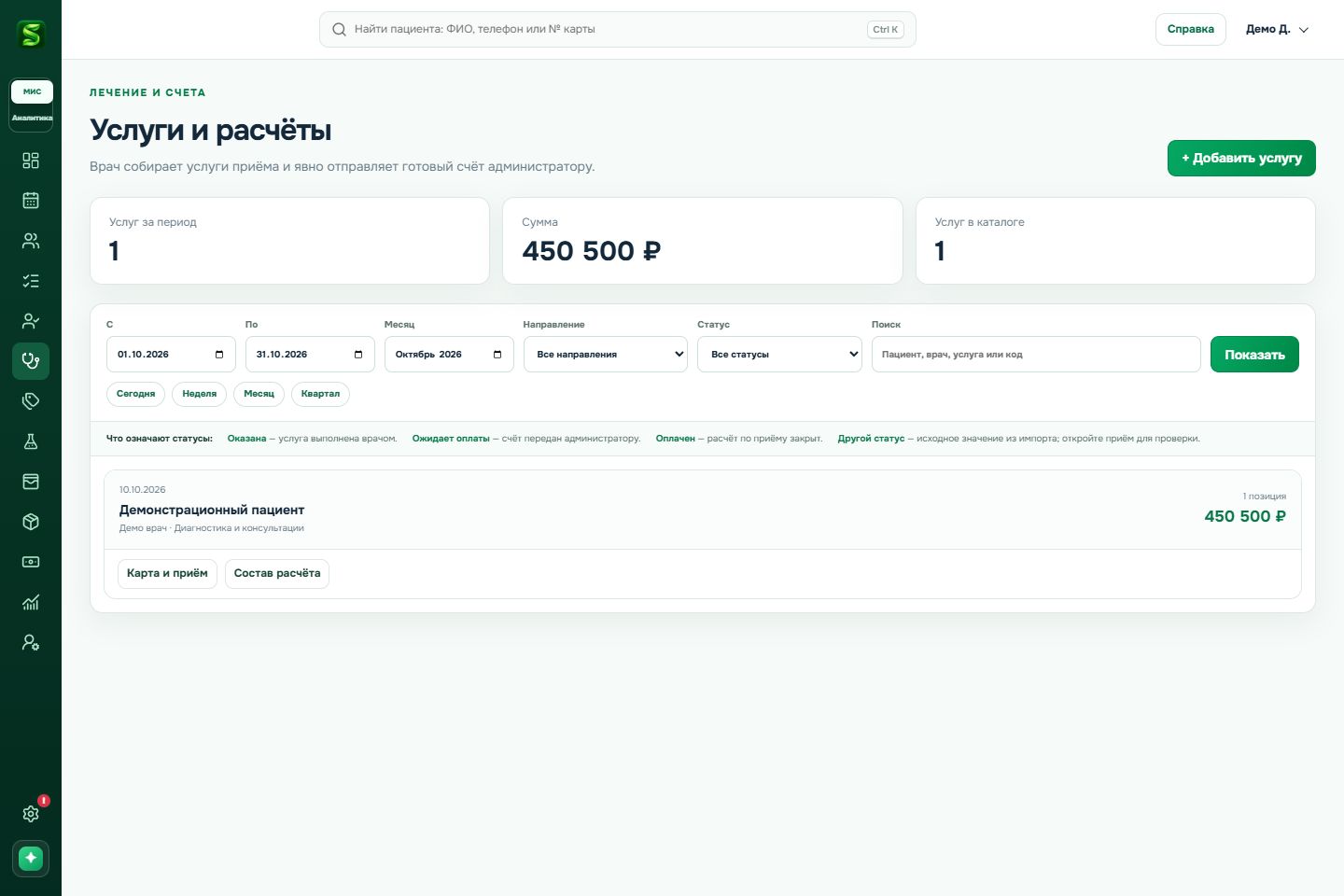Open the user settings sidebar icon
This screenshot has height=896, width=1344.
click(x=31, y=642)
